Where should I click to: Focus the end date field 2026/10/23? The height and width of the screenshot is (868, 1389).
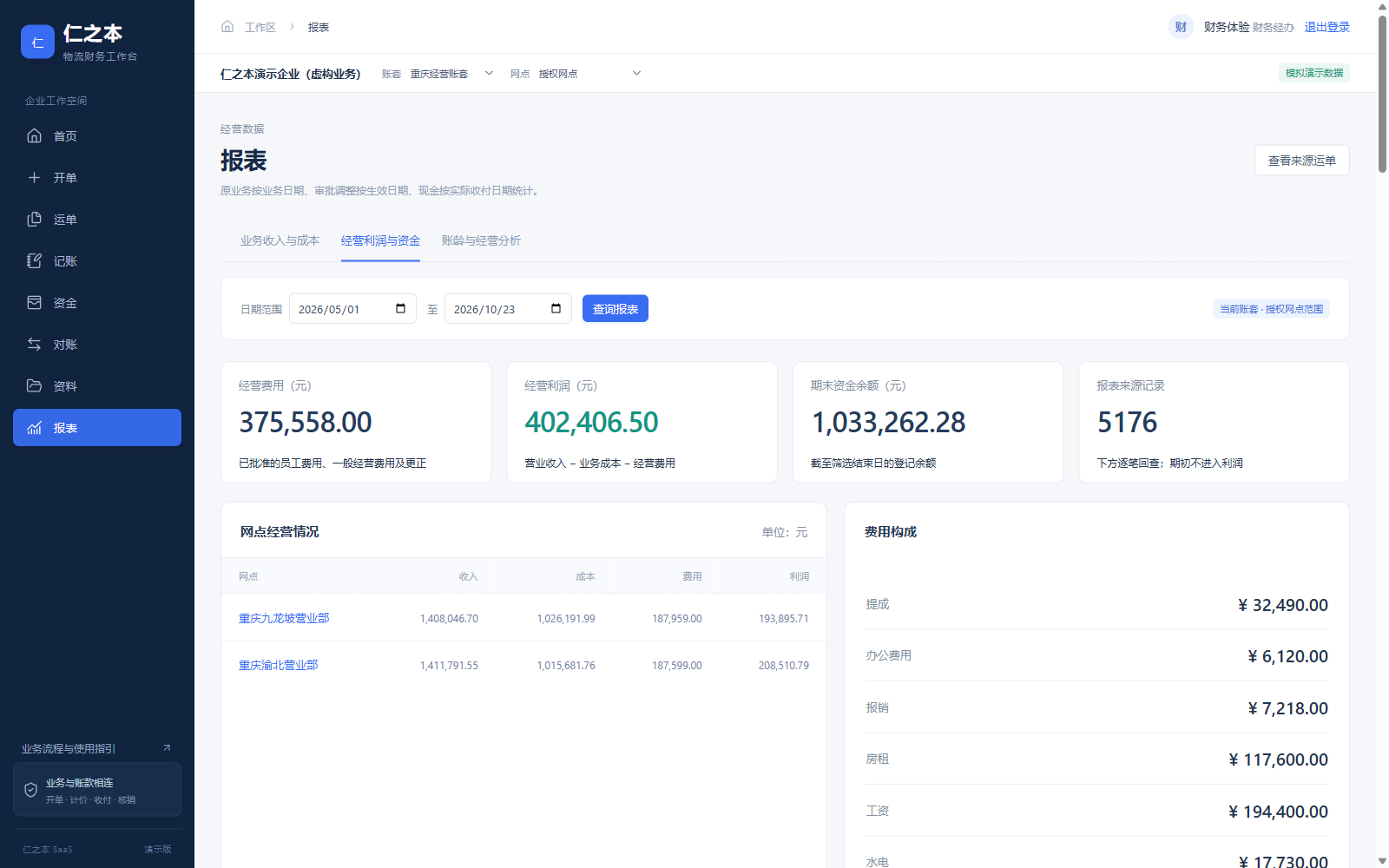[508, 309]
